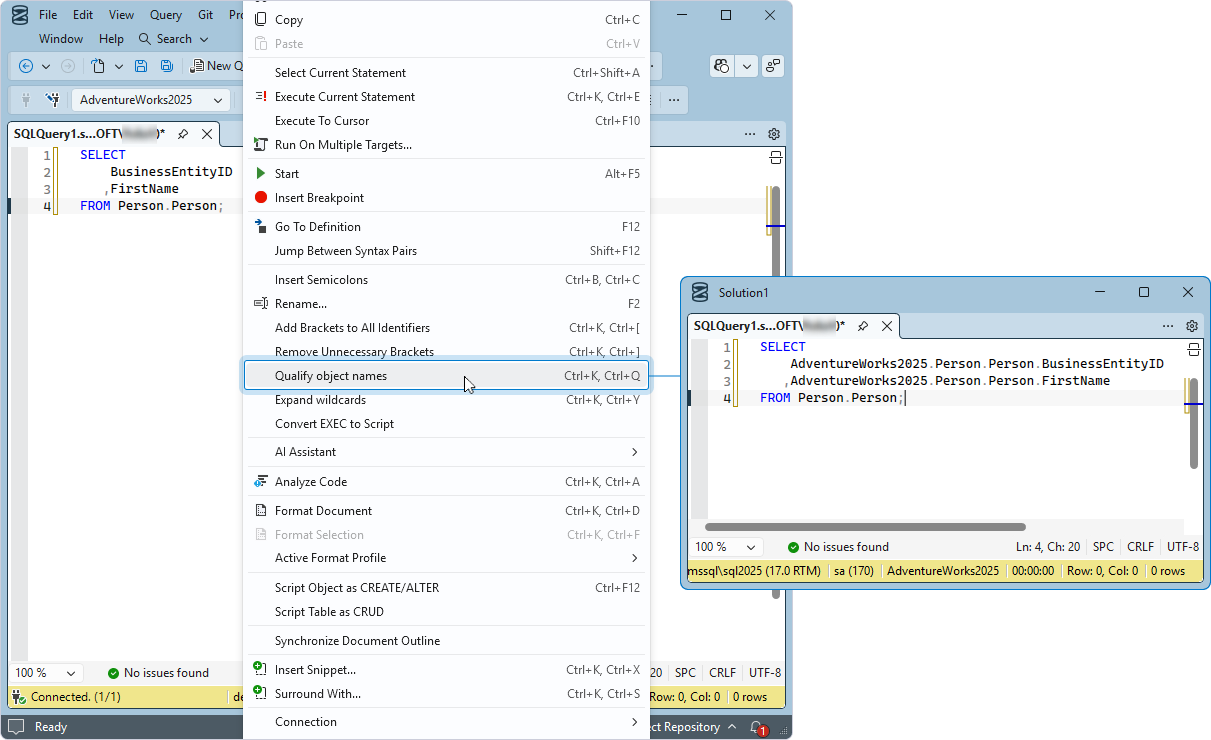This screenshot has height=740, width=1211.
Task: Click the horizontal scrollbar in Solution1 editor
Action: 865,527
